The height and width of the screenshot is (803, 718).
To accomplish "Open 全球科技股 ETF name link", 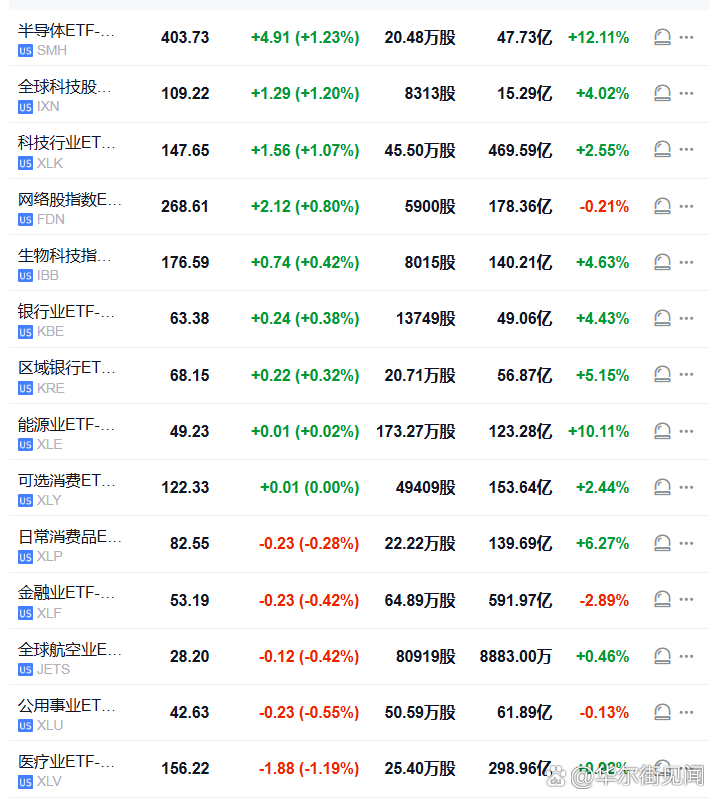I will [66, 87].
